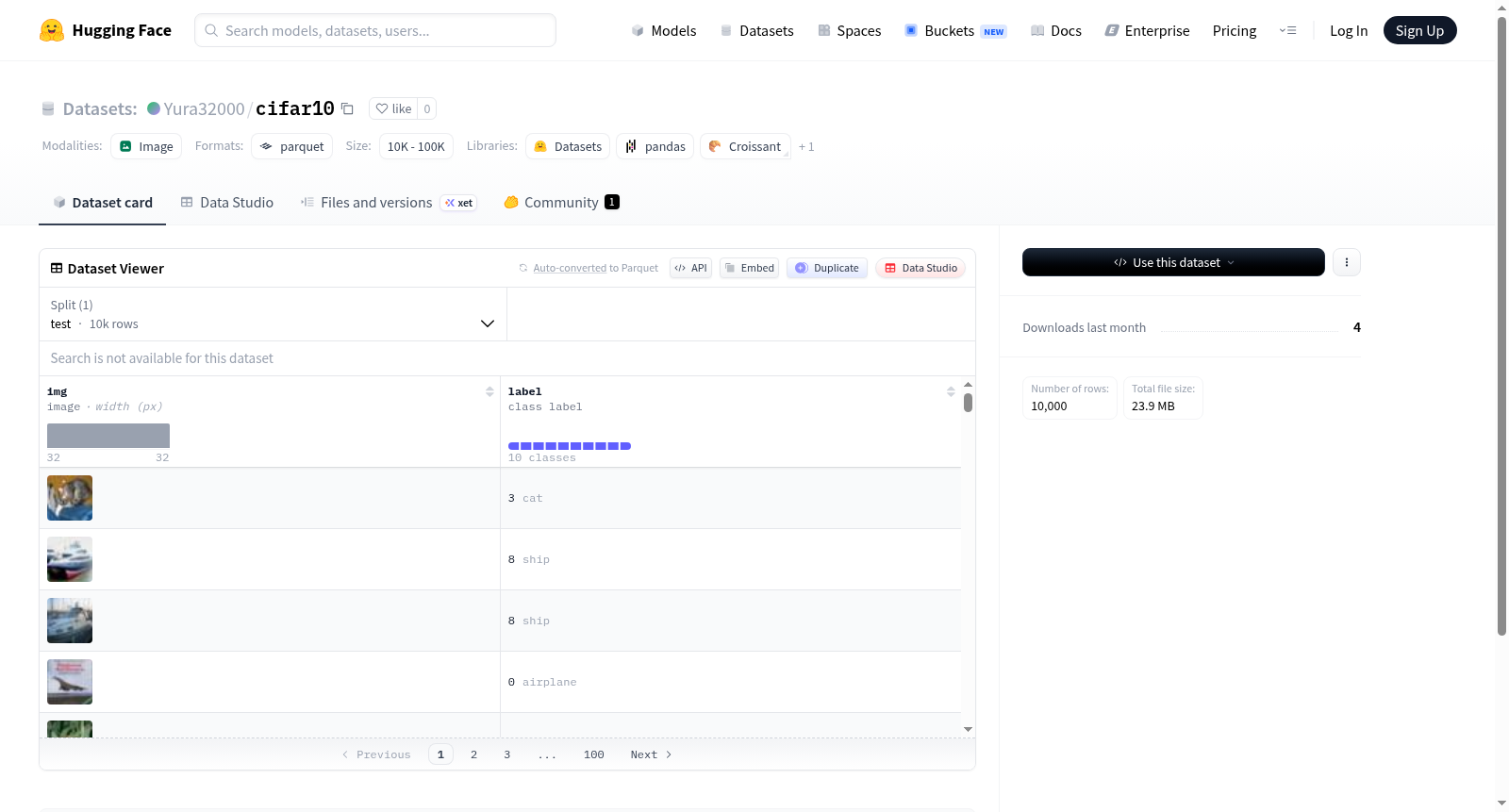Click the Embed button
Viewport: 1509px width, 812px height.
click(x=750, y=268)
